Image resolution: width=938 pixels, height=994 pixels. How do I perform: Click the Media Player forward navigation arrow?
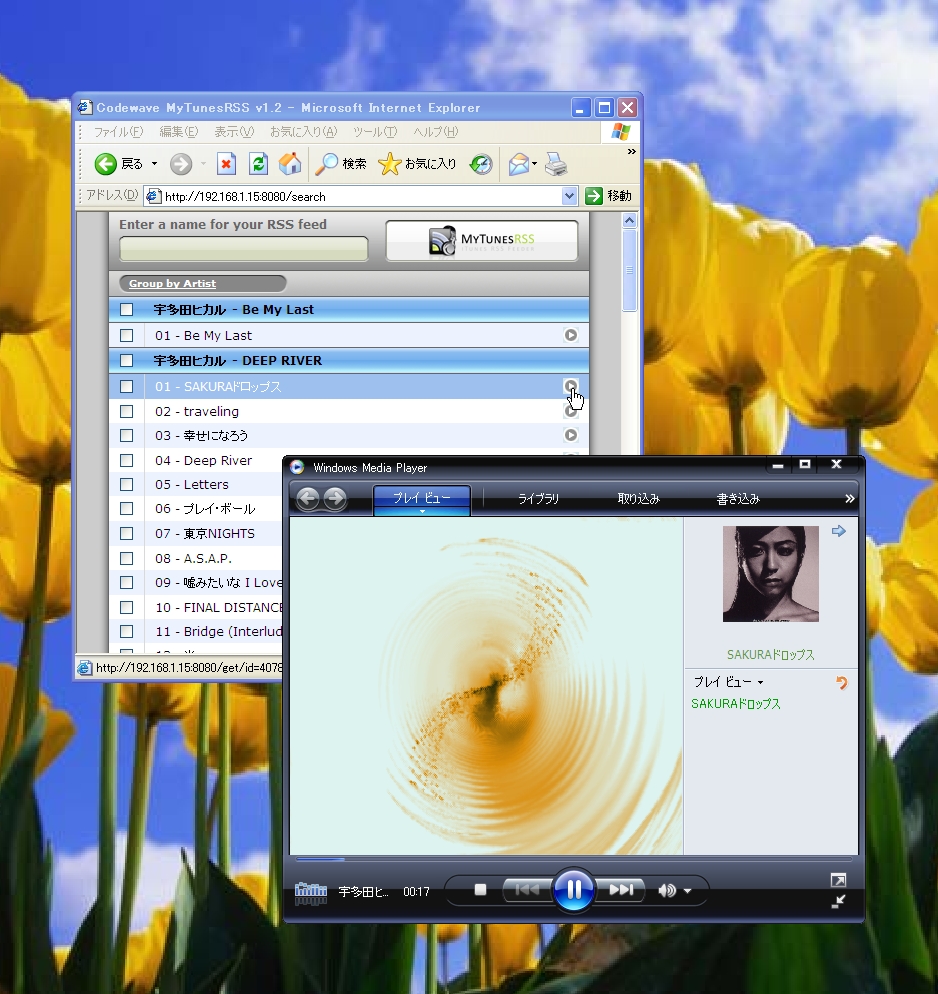(x=335, y=498)
